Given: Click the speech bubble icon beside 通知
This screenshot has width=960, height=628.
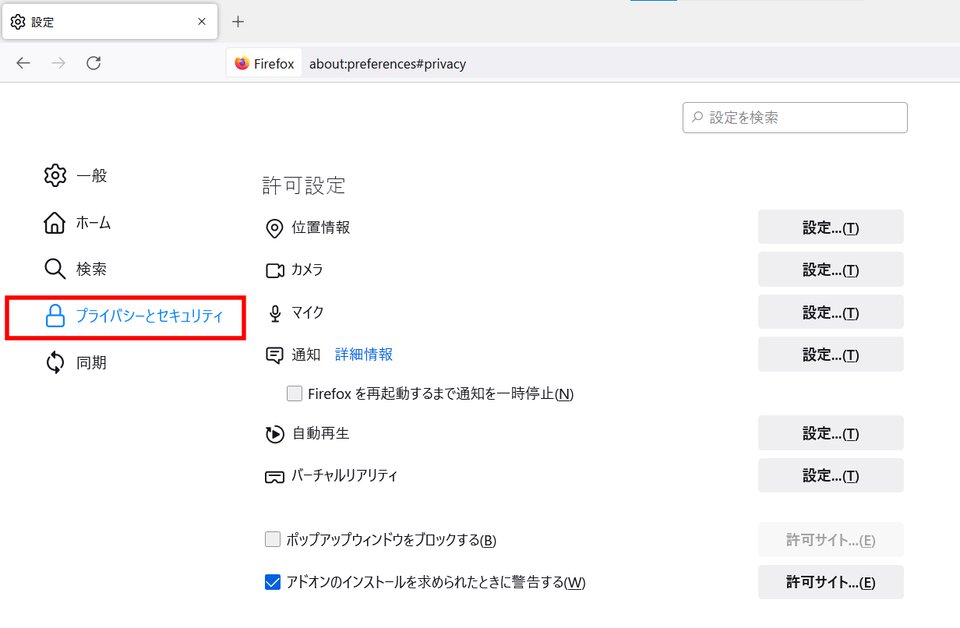Looking at the screenshot, I should (x=274, y=355).
